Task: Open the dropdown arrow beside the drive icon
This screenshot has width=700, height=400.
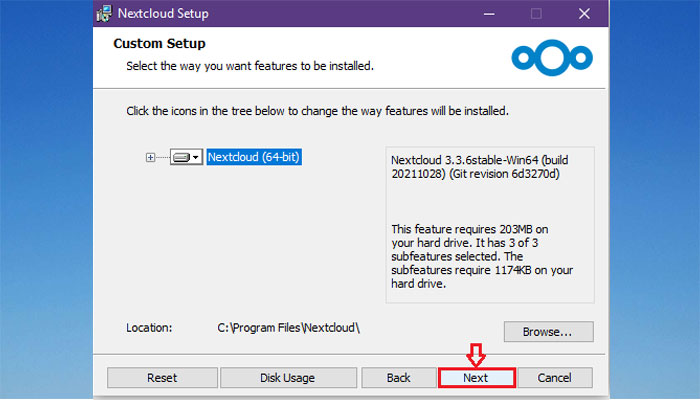Action: (x=196, y=157)
